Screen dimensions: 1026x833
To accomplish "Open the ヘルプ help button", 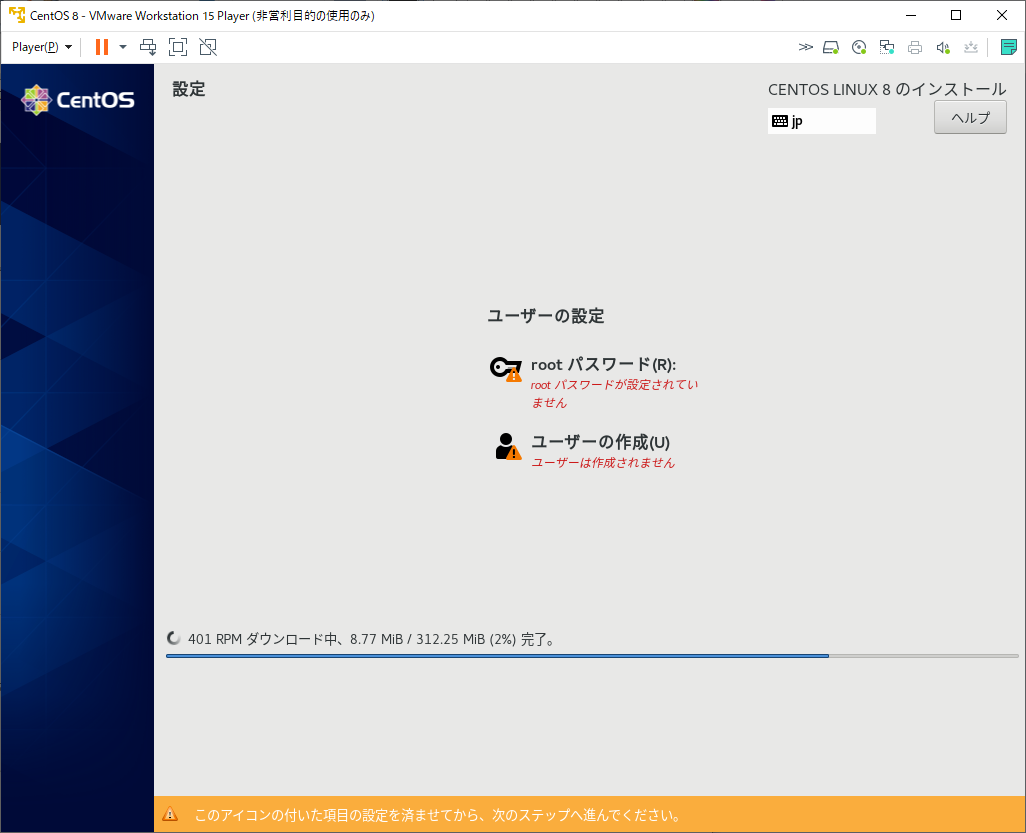I will [969, 117].
